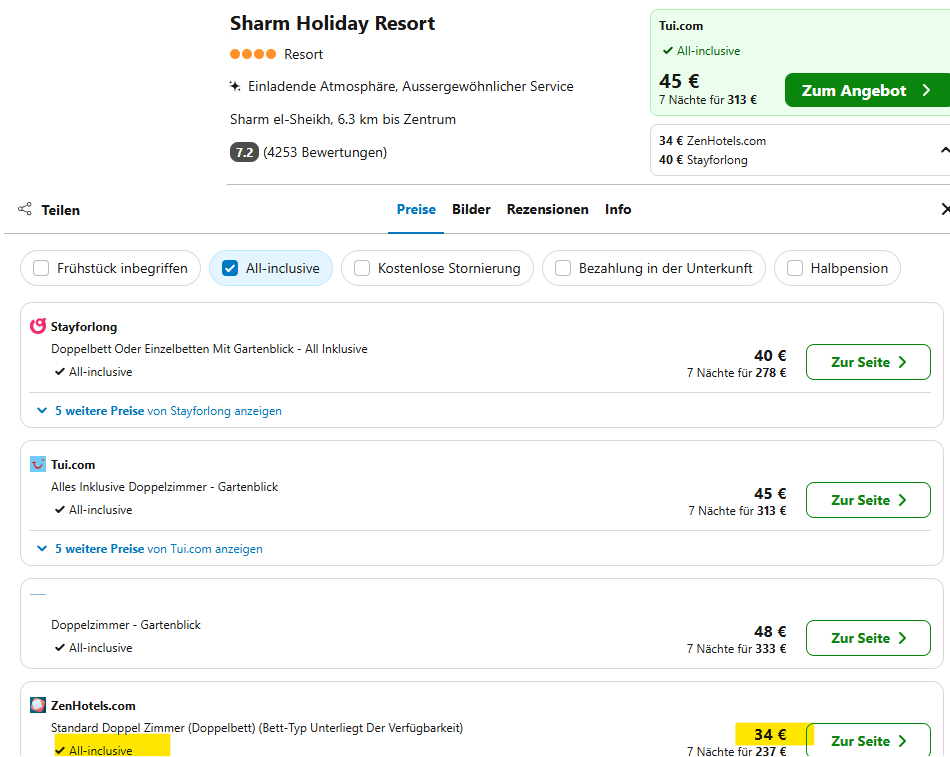Click the green Zum Angebot button

(867, 90)
